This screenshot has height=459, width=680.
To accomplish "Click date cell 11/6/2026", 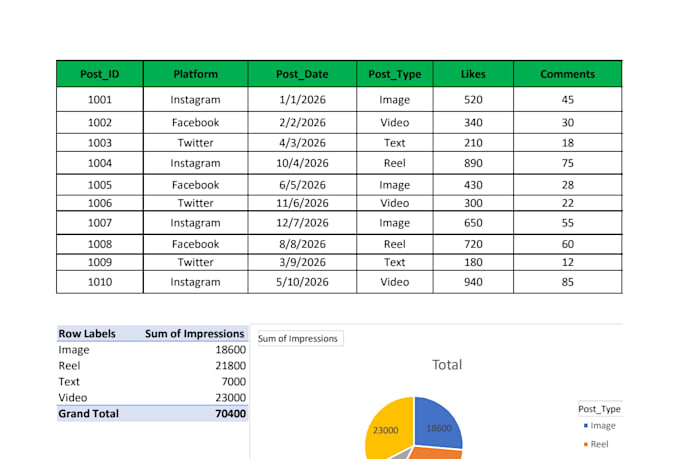I will tap(302, 203).
